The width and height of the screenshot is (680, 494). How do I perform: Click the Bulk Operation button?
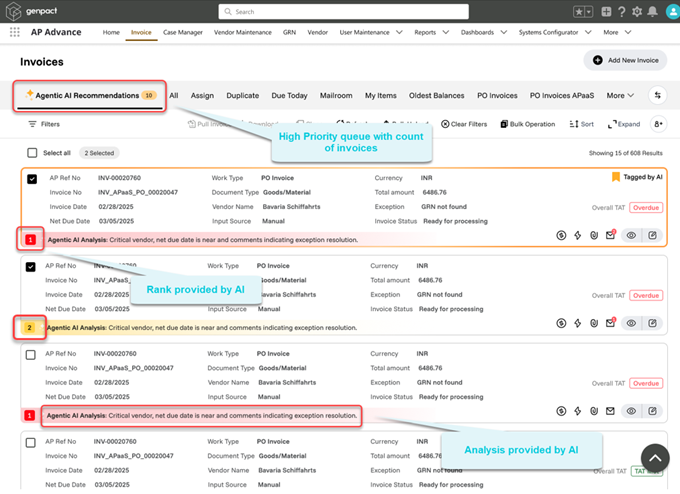point(528,124)
